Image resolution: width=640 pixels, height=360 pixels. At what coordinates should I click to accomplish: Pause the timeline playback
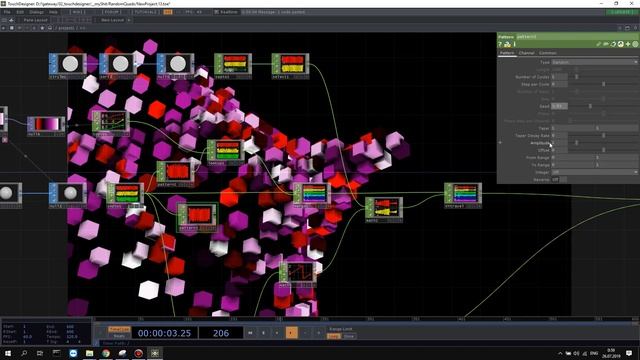point(264,333)
